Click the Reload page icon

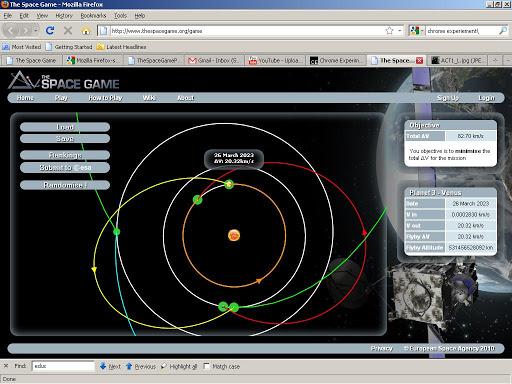tap(50, 31)
